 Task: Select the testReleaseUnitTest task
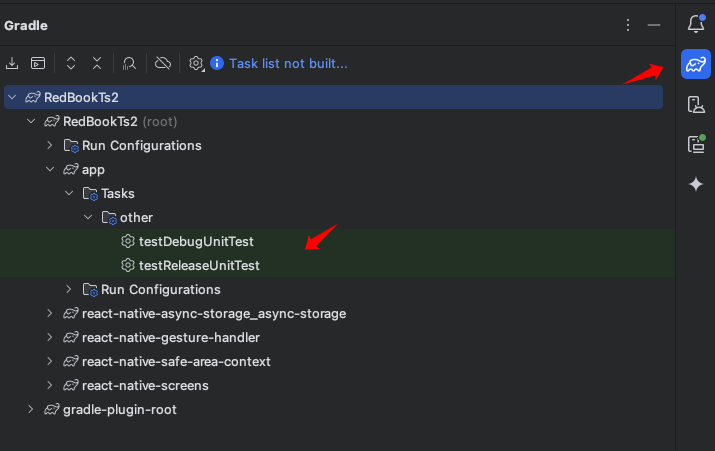199,265
